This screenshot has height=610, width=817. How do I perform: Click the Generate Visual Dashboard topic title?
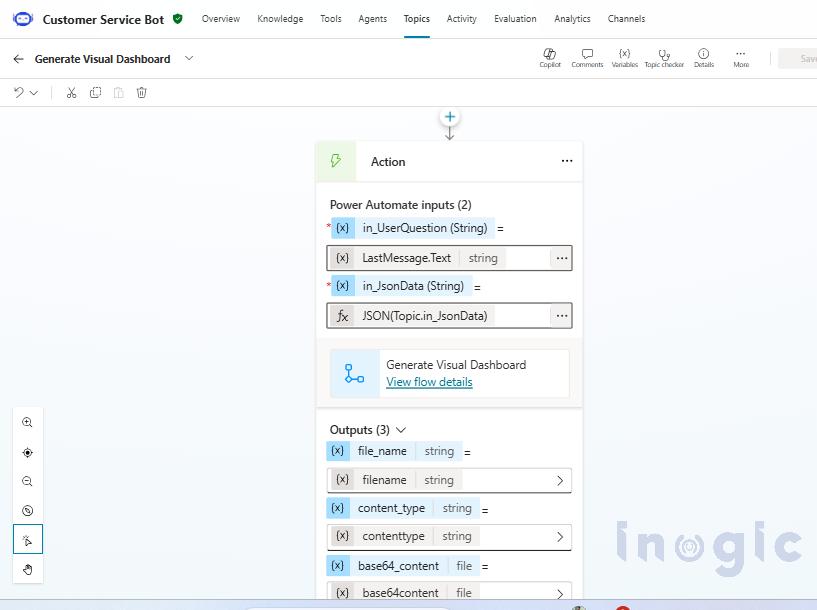click(103, 59)
